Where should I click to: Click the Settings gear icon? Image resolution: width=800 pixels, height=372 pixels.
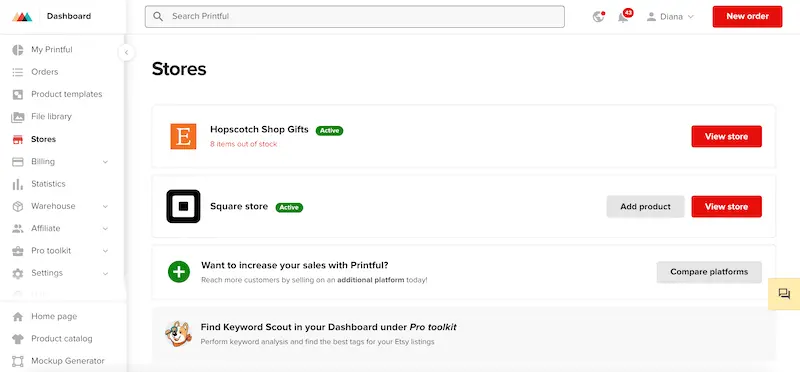(x=18, y=273)
